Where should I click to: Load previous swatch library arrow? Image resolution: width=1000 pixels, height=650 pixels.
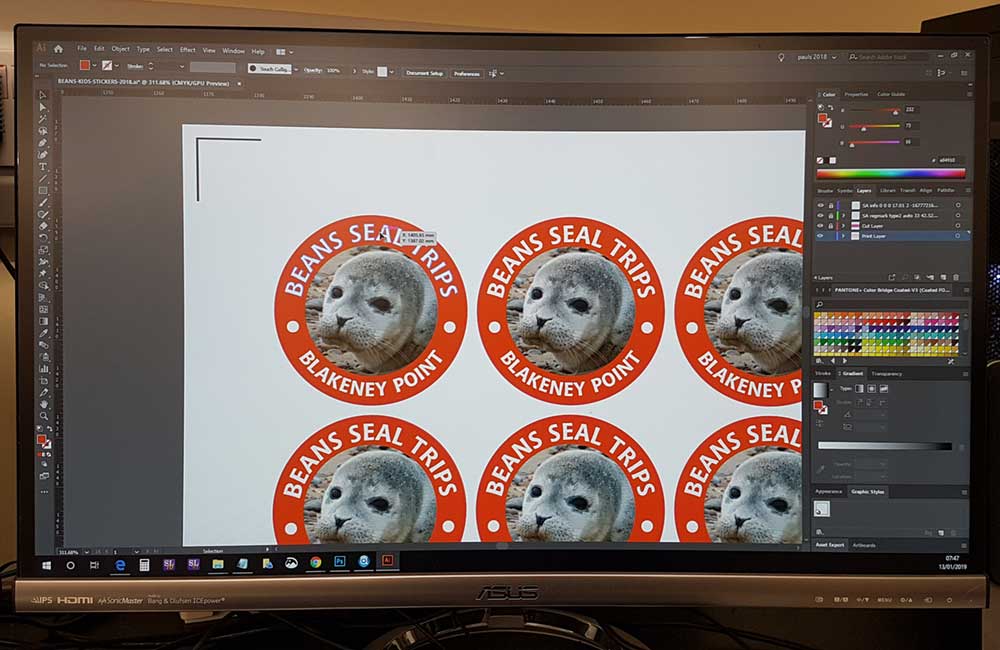[x=833, y=362]
